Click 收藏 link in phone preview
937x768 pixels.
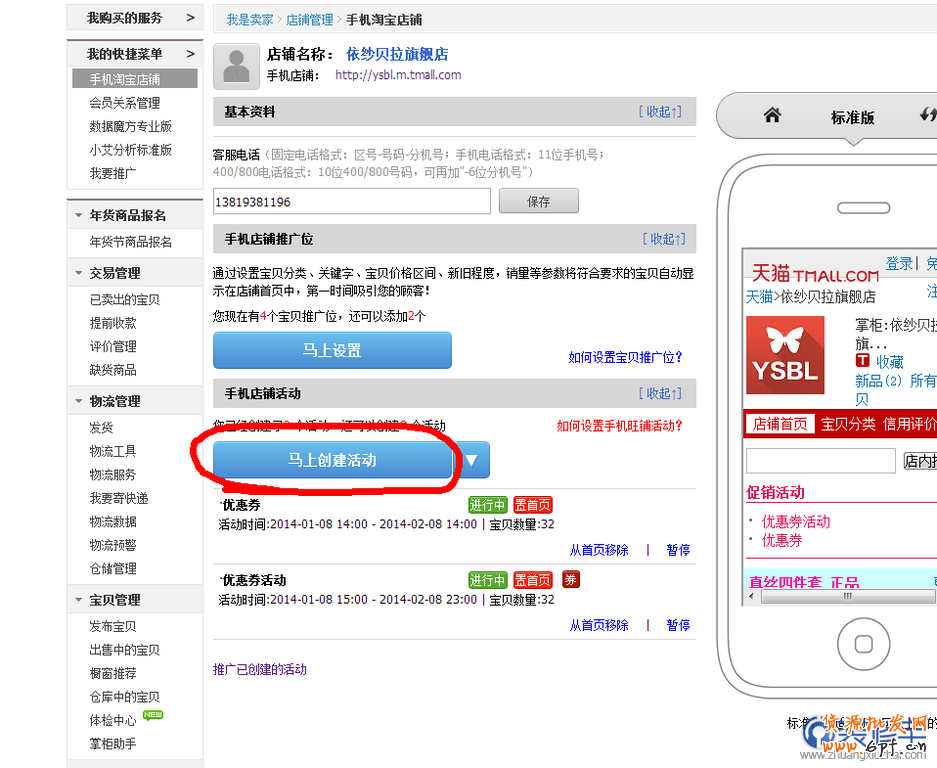pyautogui.click(x=890, y=362)
